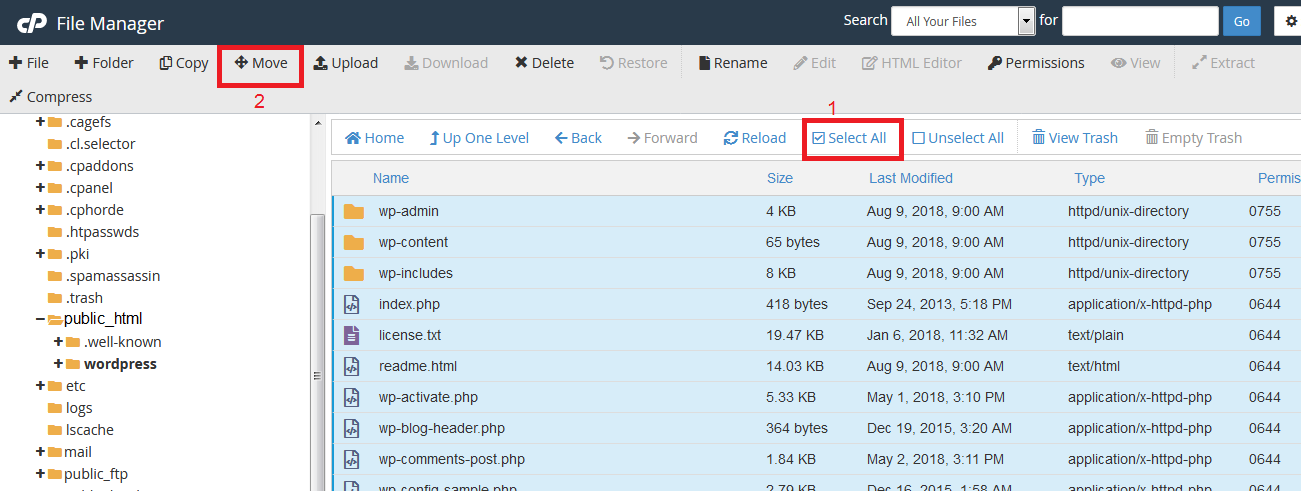Screen dimensions: 1301x491
Task: Rename the selected item
Action: (x=733, y=63)
